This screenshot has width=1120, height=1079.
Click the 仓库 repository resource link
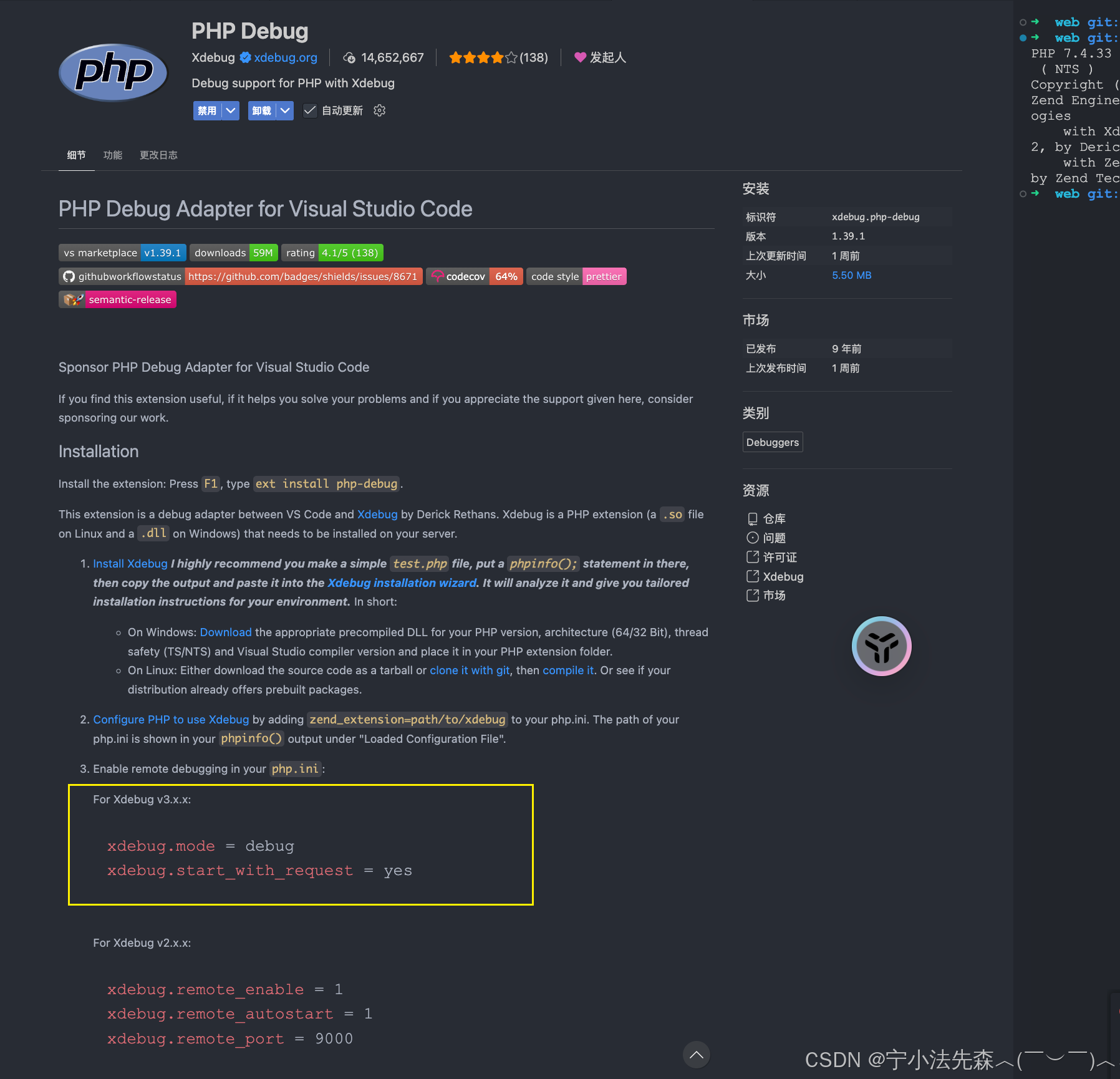tap(775, 519)
